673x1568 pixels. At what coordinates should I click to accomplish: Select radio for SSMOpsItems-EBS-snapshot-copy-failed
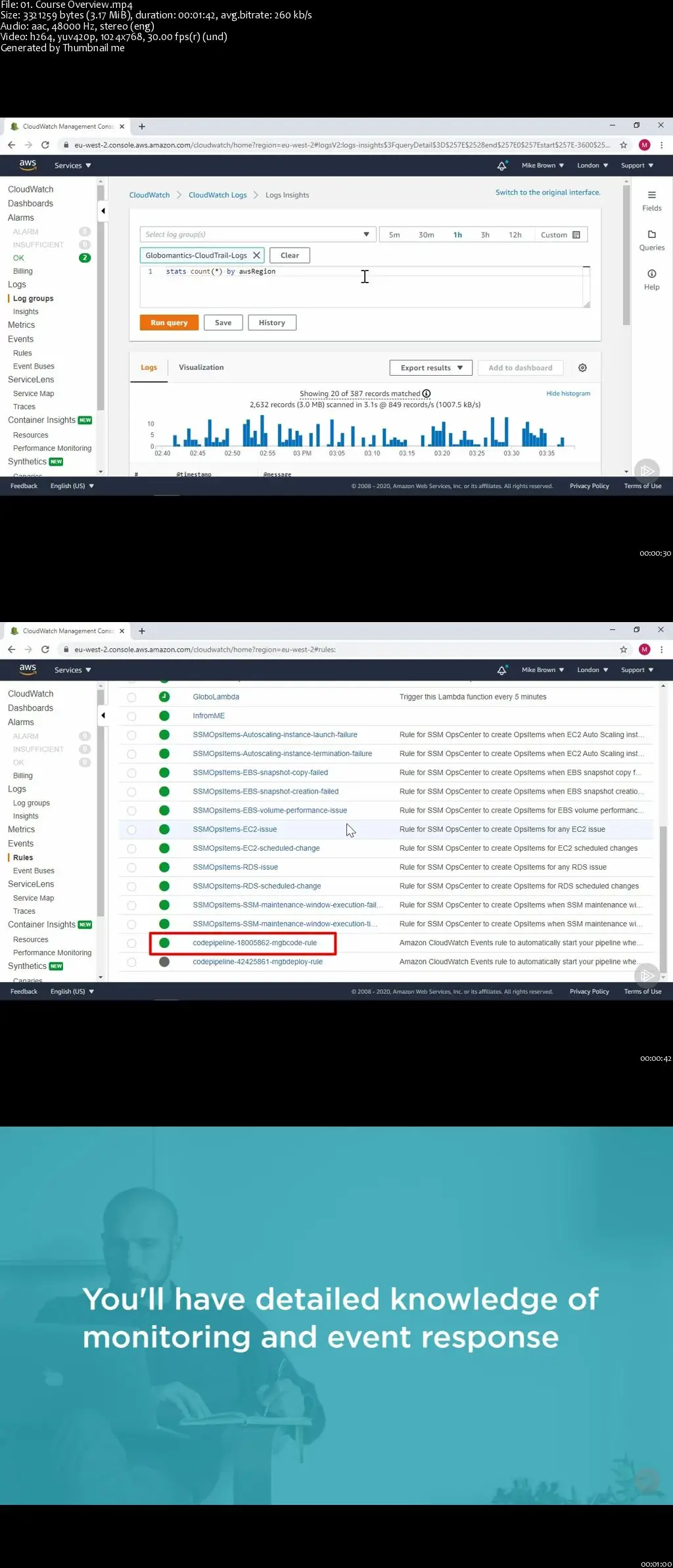131,773
